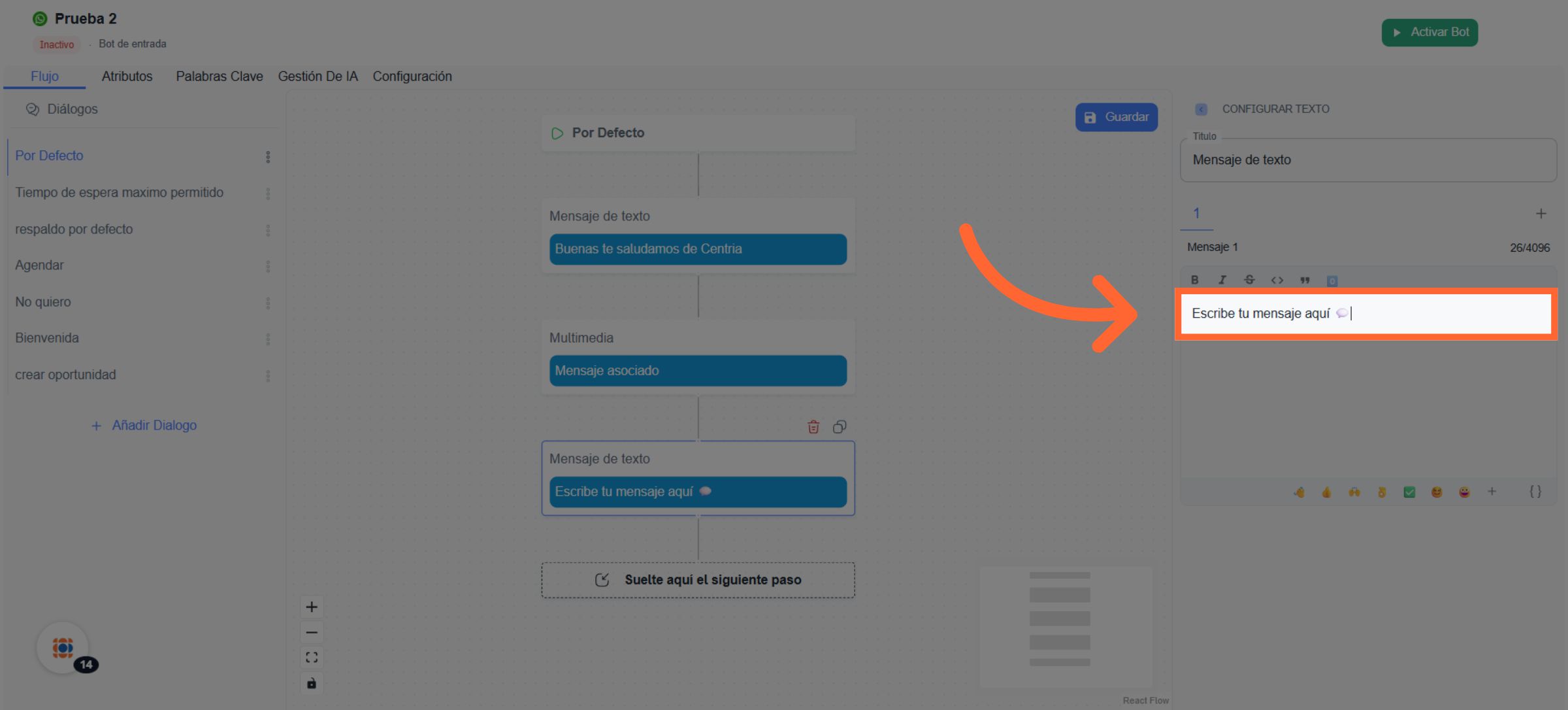Image resolution: width=1568 pixels, height=710 pixels.
Task: Apply bold formatting in message editor
Action: (x=1194, y=280)
